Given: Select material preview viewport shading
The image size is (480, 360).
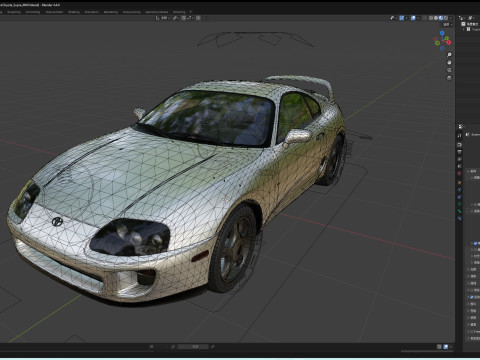Looking at the screenshot, I should pos(441,18).
